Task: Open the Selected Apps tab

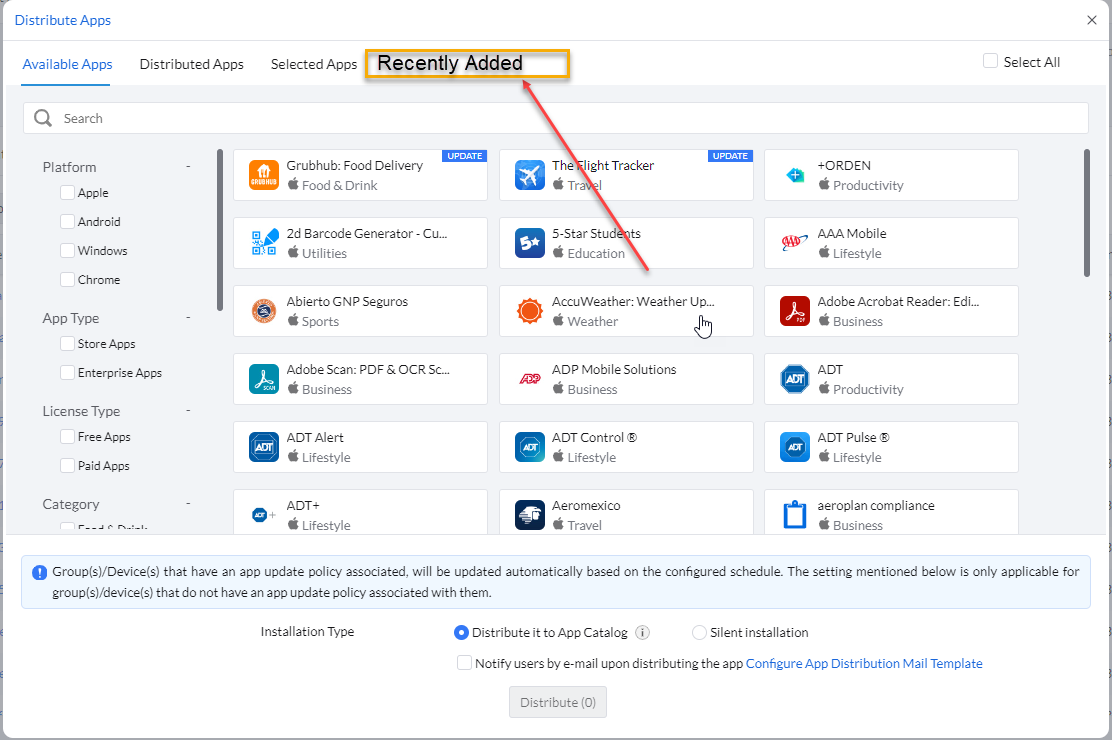Action: click(313, 65)
